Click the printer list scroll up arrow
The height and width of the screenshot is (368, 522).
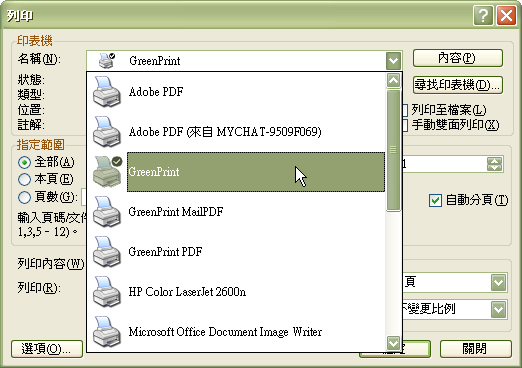(393, 80)
